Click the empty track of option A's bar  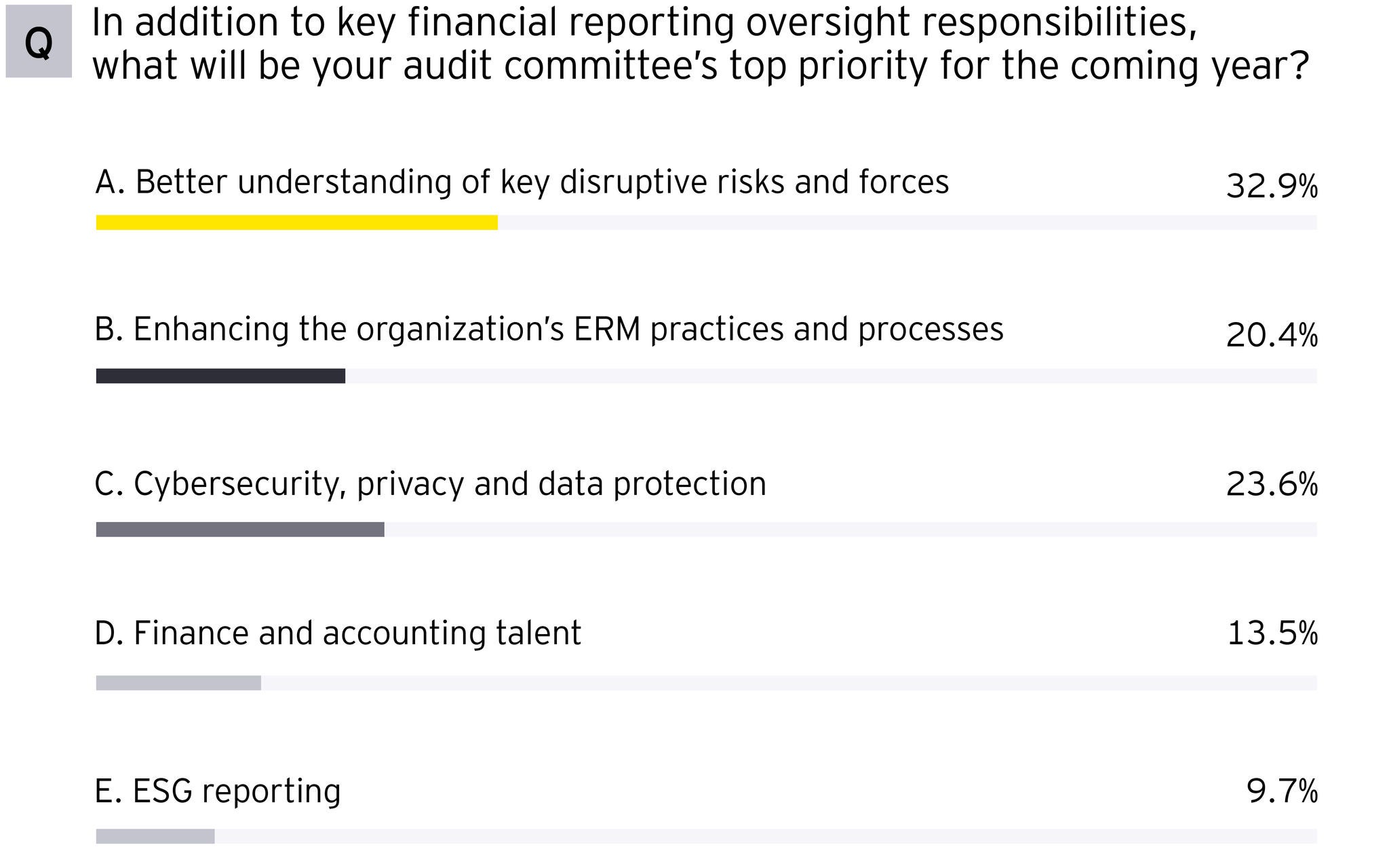[907, 222]
